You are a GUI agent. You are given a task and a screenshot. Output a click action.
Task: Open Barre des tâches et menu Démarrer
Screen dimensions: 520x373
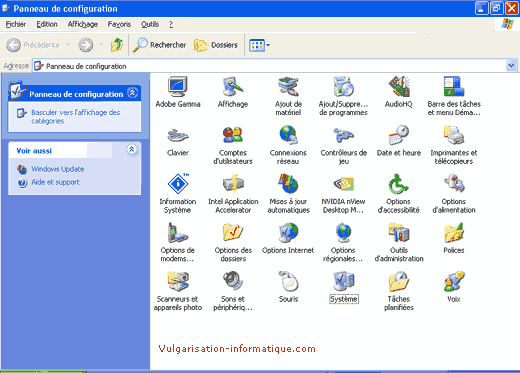(454, 87)
